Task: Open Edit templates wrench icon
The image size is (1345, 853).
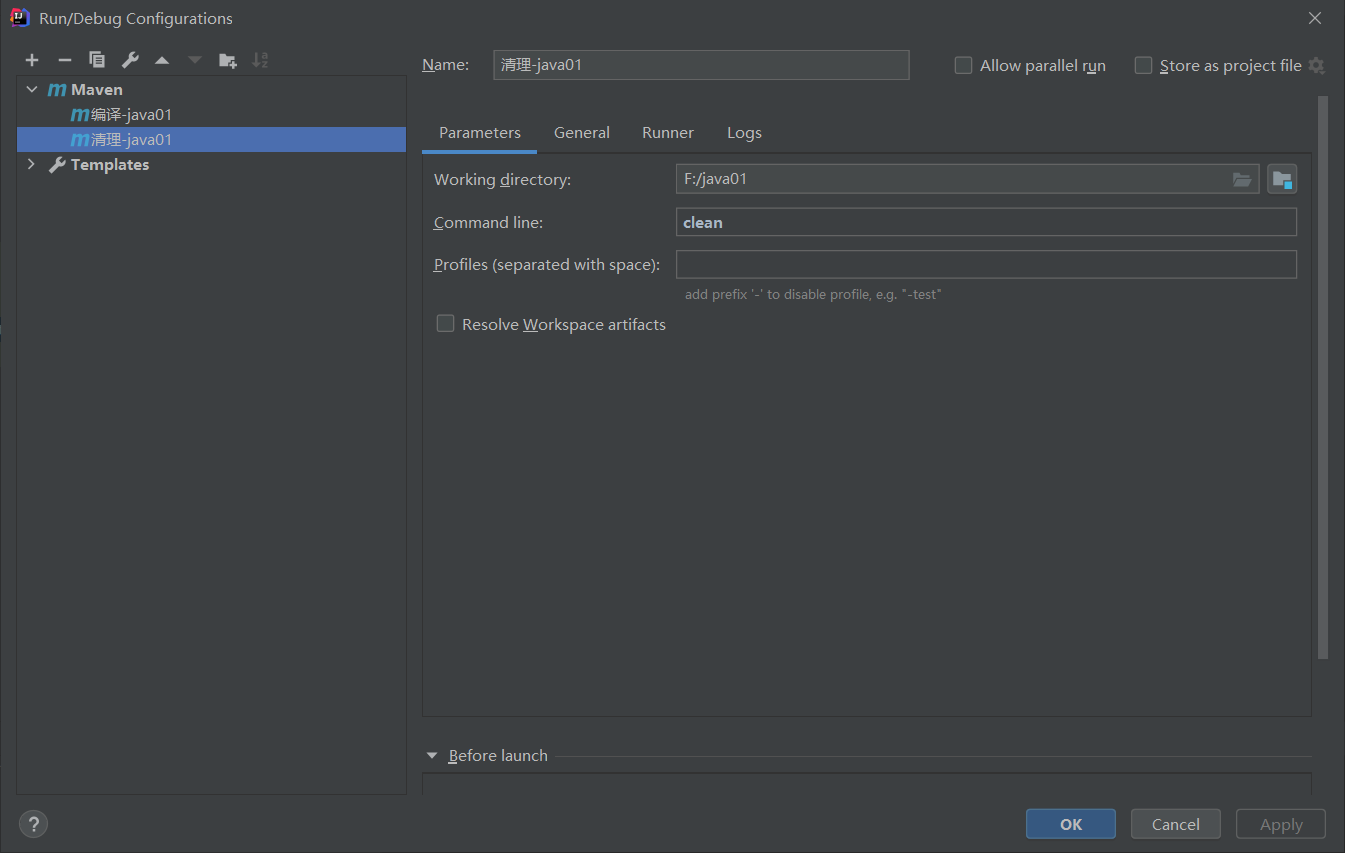Action: click(x=130, y=60)
